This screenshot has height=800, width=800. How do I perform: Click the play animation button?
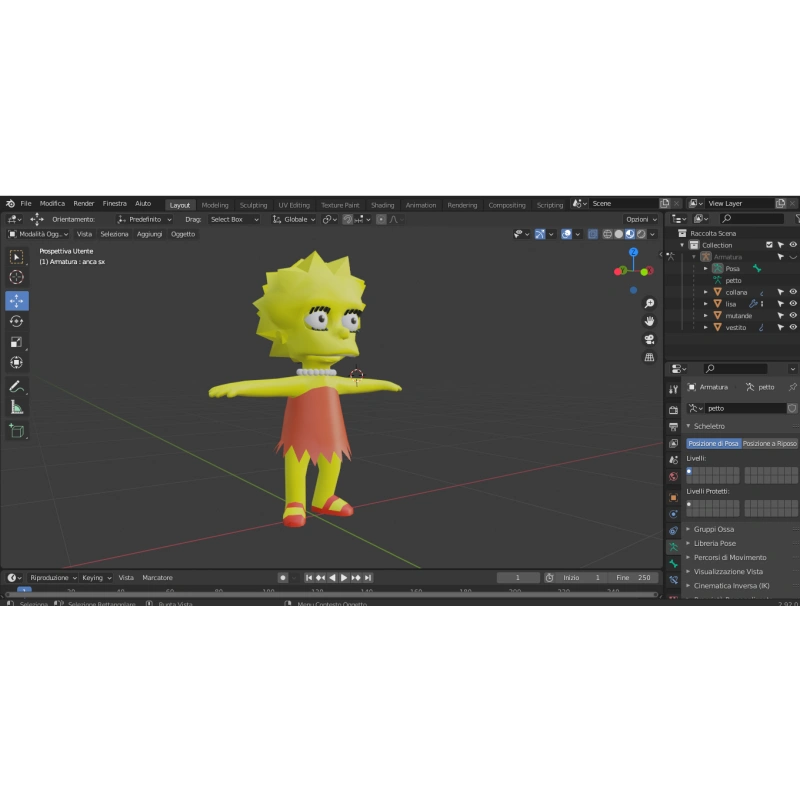coord(344,578)
